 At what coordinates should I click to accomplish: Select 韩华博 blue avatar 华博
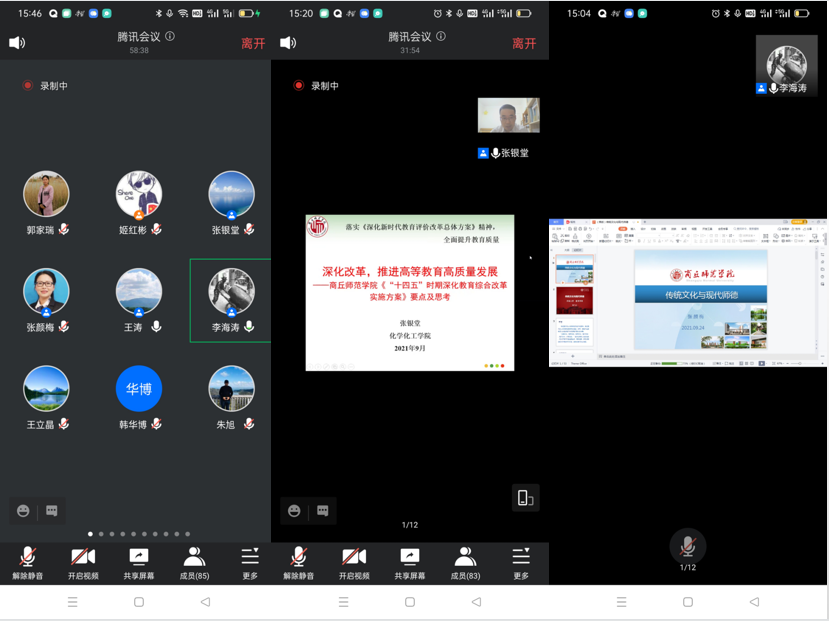point(139,389)
